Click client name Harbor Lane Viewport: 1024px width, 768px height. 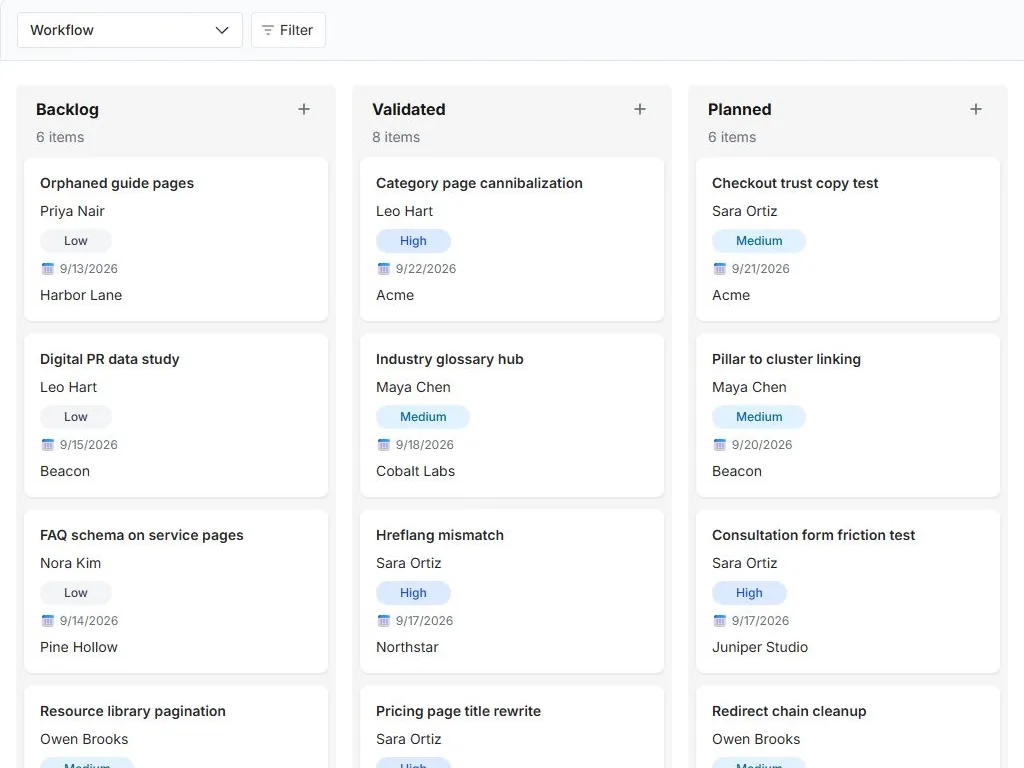pos(81,295)
